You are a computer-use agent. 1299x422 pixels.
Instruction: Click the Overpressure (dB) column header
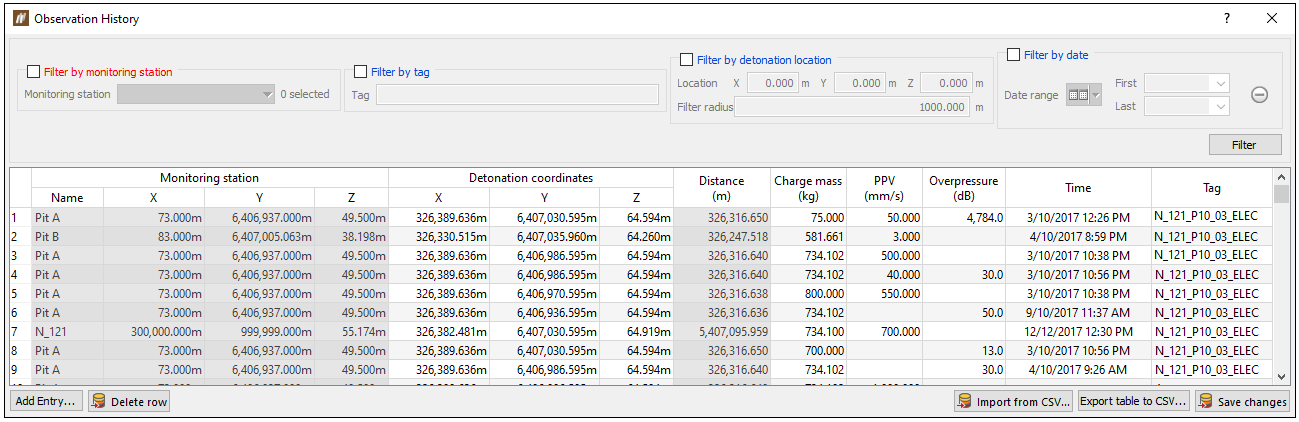coord(963,187)
